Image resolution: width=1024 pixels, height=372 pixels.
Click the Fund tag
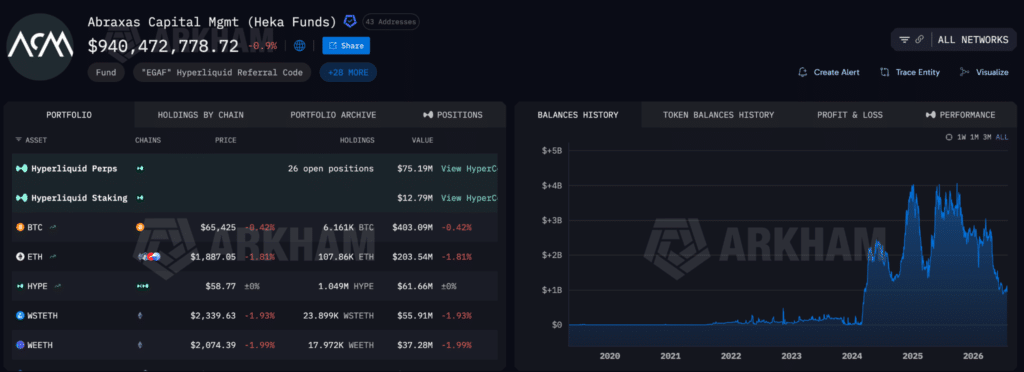tap(106, 72)
